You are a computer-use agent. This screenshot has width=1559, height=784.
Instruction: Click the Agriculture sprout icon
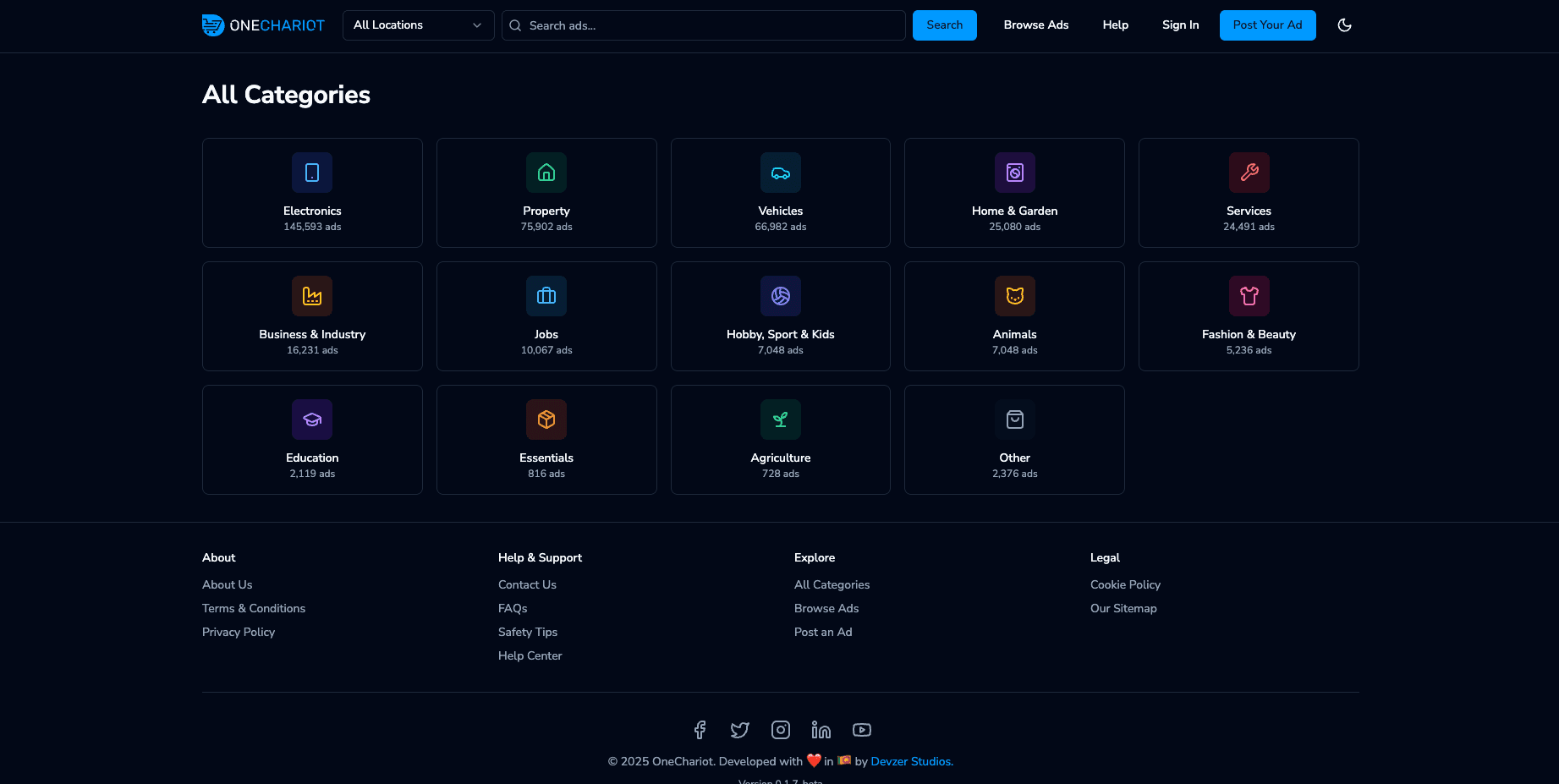[x=780, y=419]
